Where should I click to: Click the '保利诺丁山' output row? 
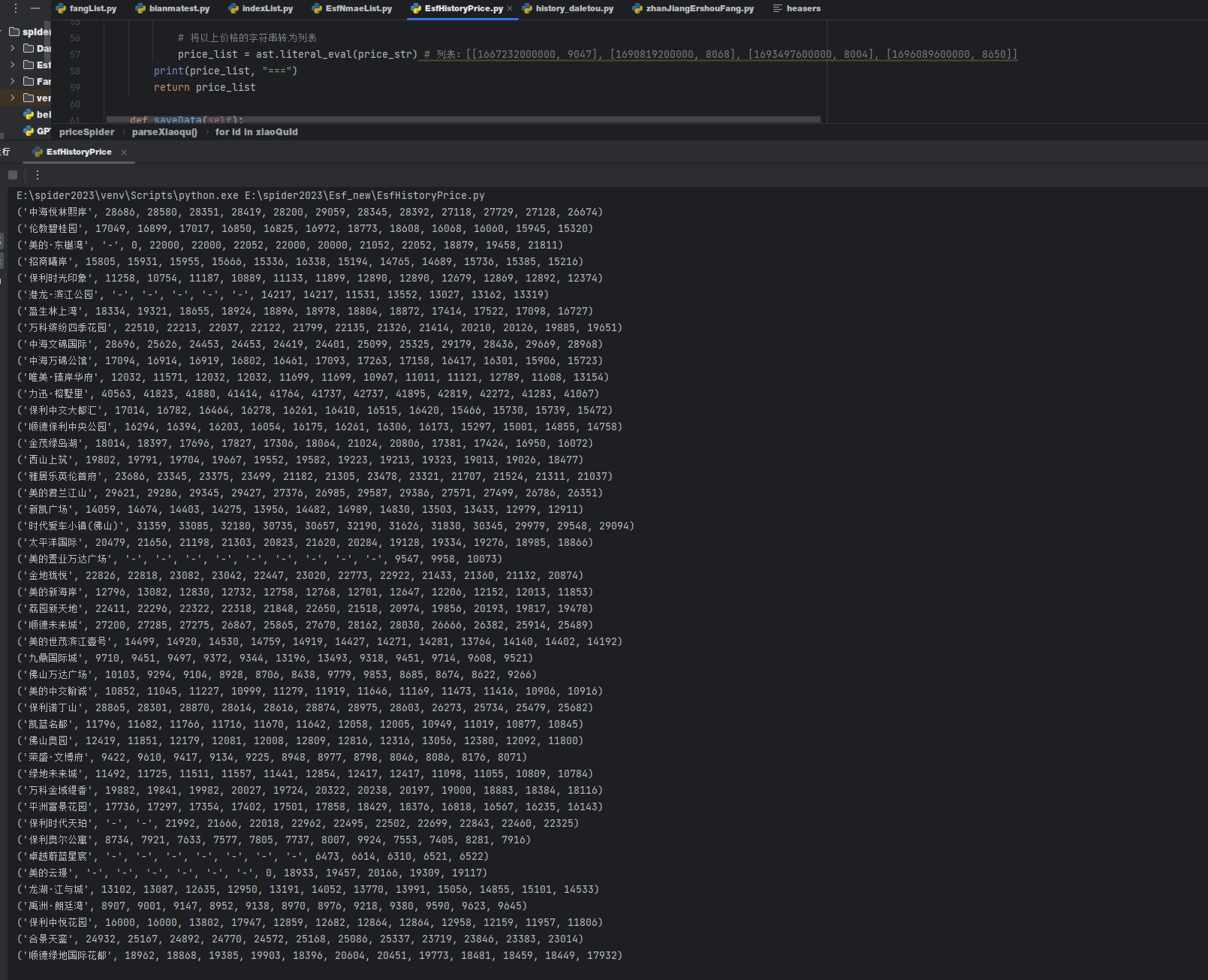point(305,708)
